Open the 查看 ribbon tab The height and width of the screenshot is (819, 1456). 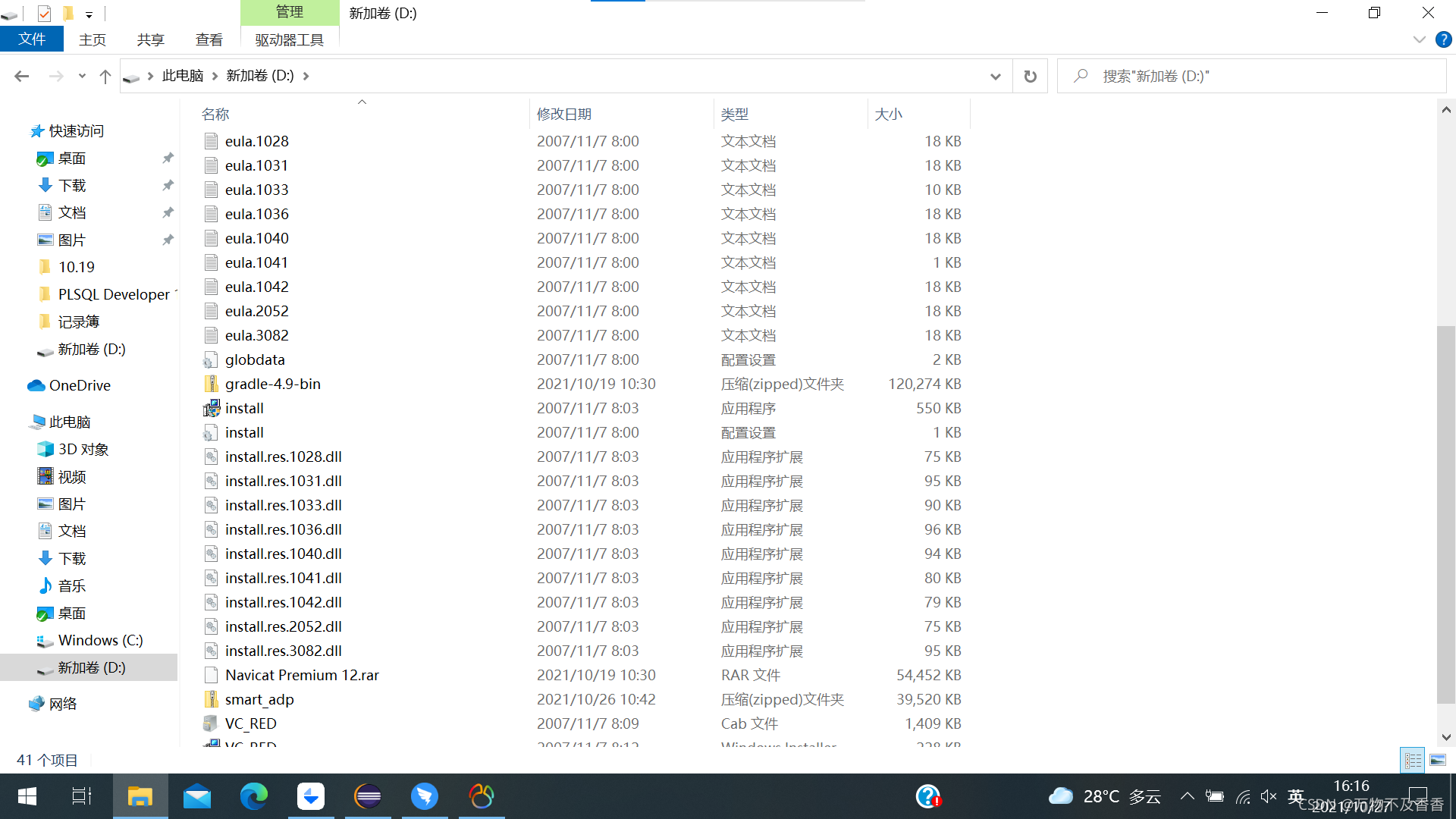pos(209,39)
